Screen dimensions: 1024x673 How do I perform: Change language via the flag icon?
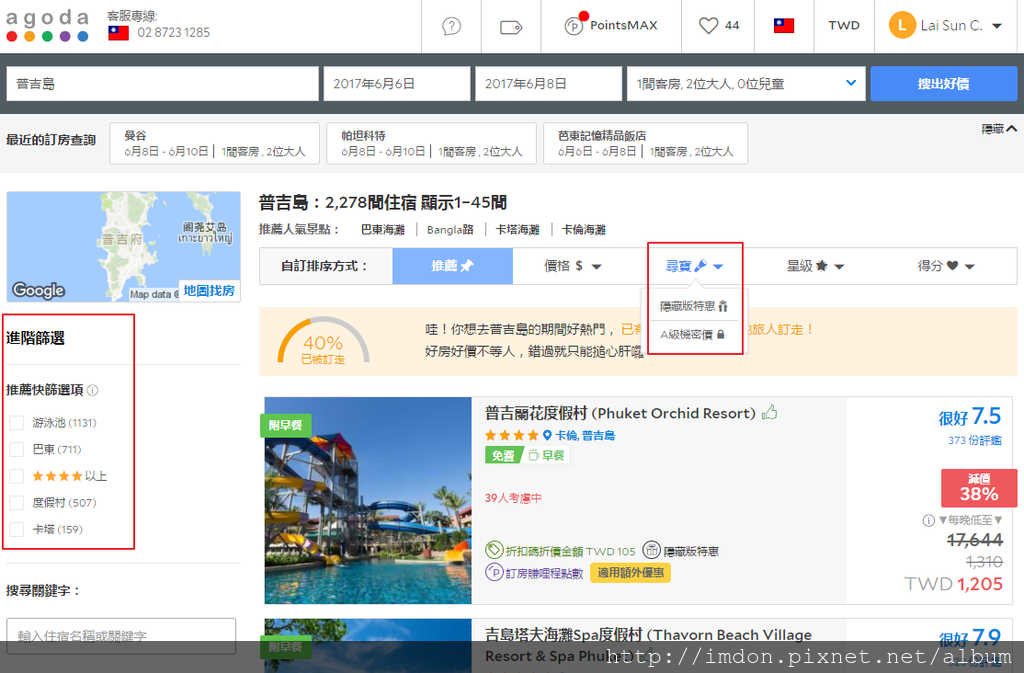pos(784,25)
